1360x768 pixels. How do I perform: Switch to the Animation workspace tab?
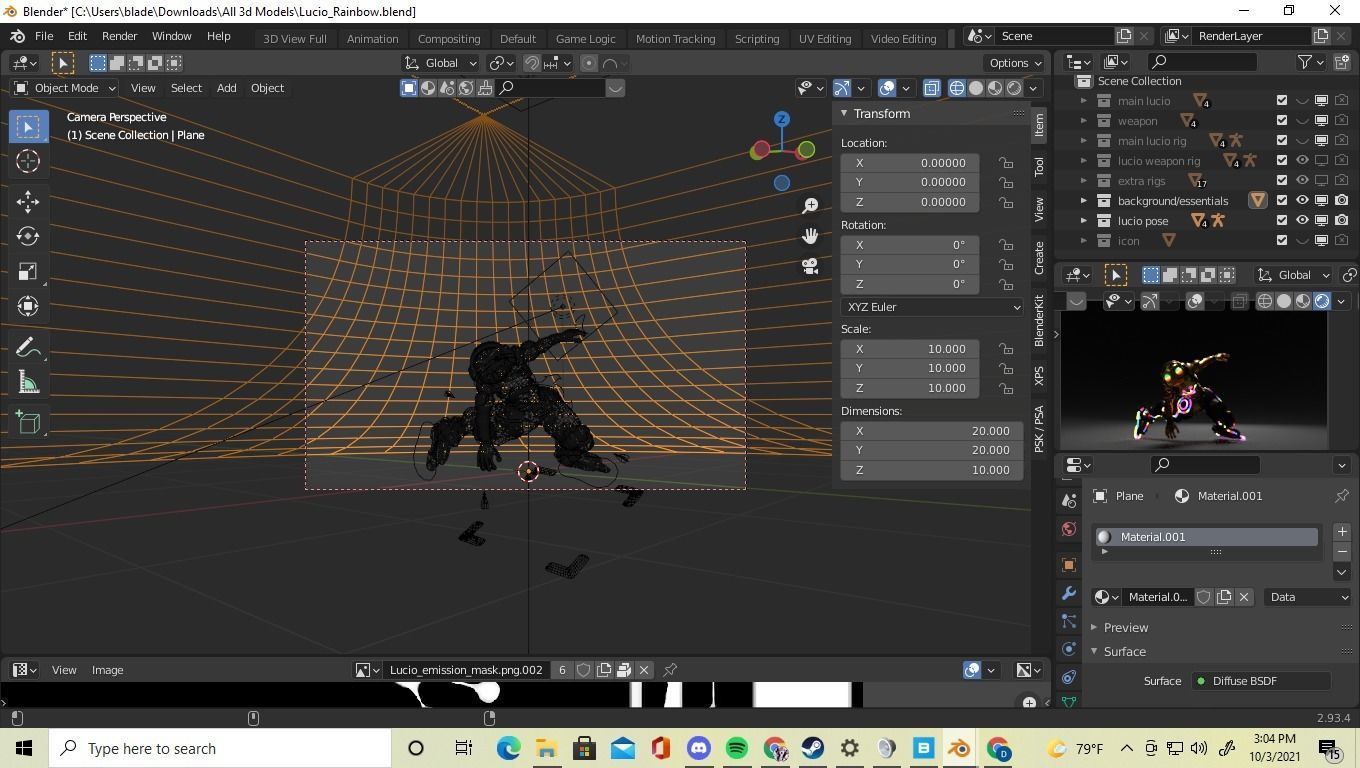point(372,39)
